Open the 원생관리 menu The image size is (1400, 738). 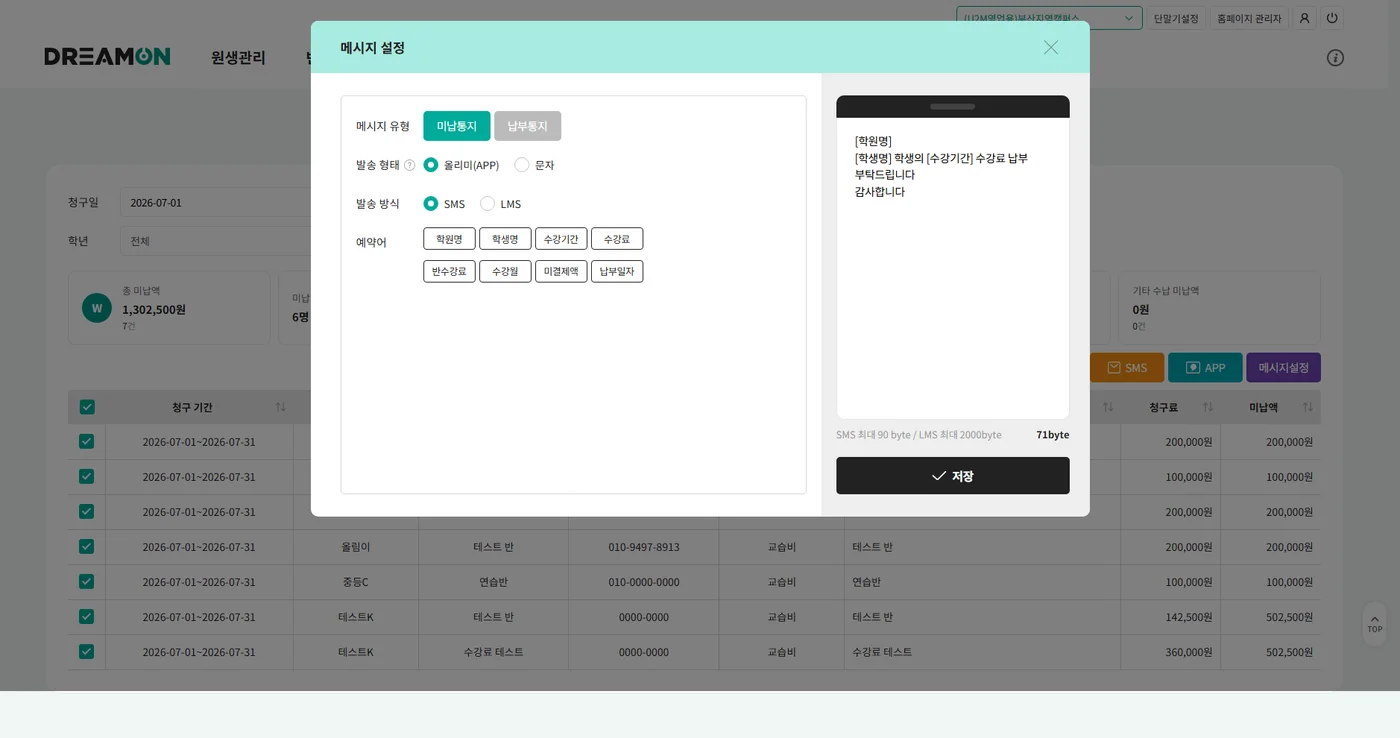tap(238, 58)
